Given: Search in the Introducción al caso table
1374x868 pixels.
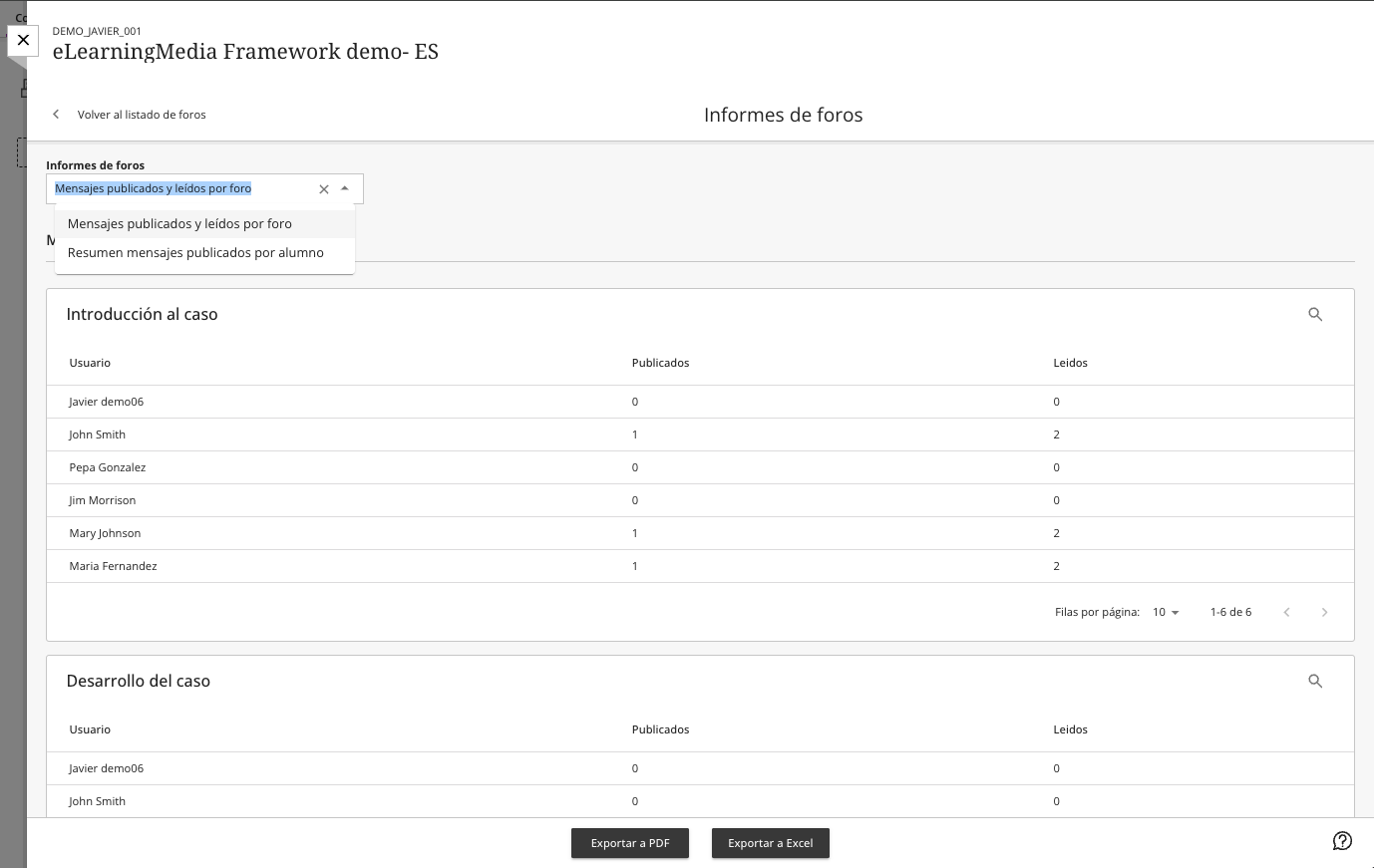Looking at the screenshot, I should (x=1315, y=314).
